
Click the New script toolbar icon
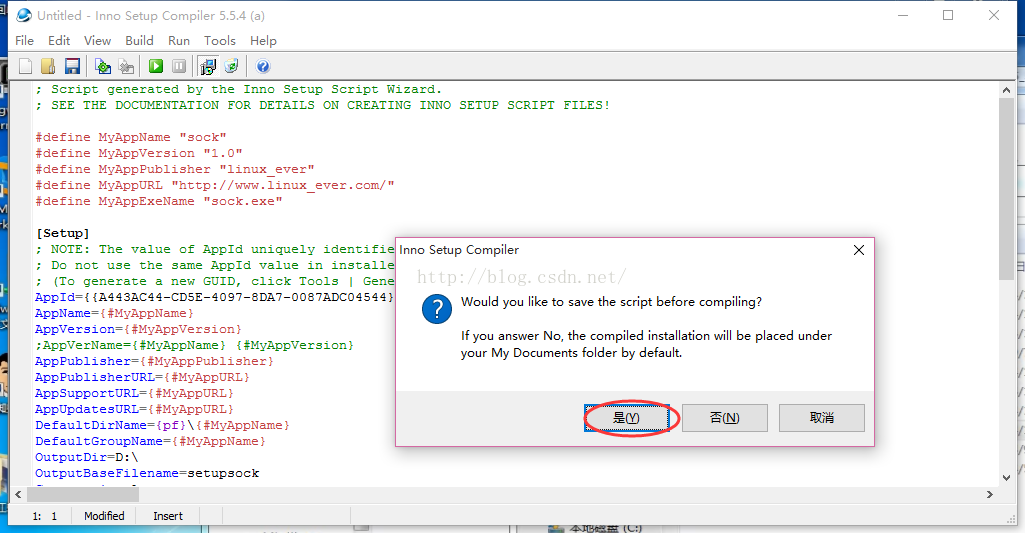pyautogui.click(x=25, y=66)
